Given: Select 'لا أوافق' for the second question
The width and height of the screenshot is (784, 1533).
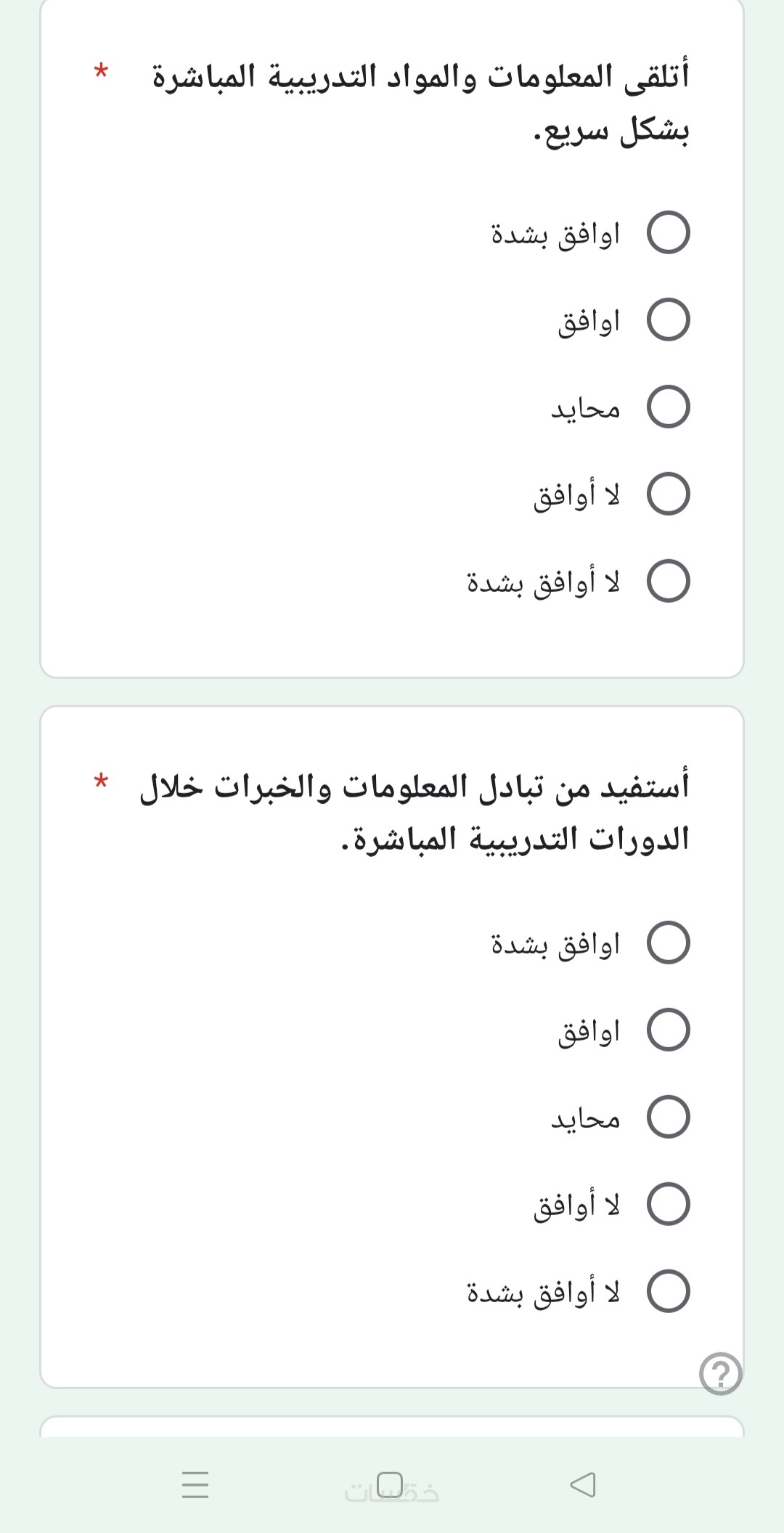Looking at the screenshot, I should (668, 1204).
